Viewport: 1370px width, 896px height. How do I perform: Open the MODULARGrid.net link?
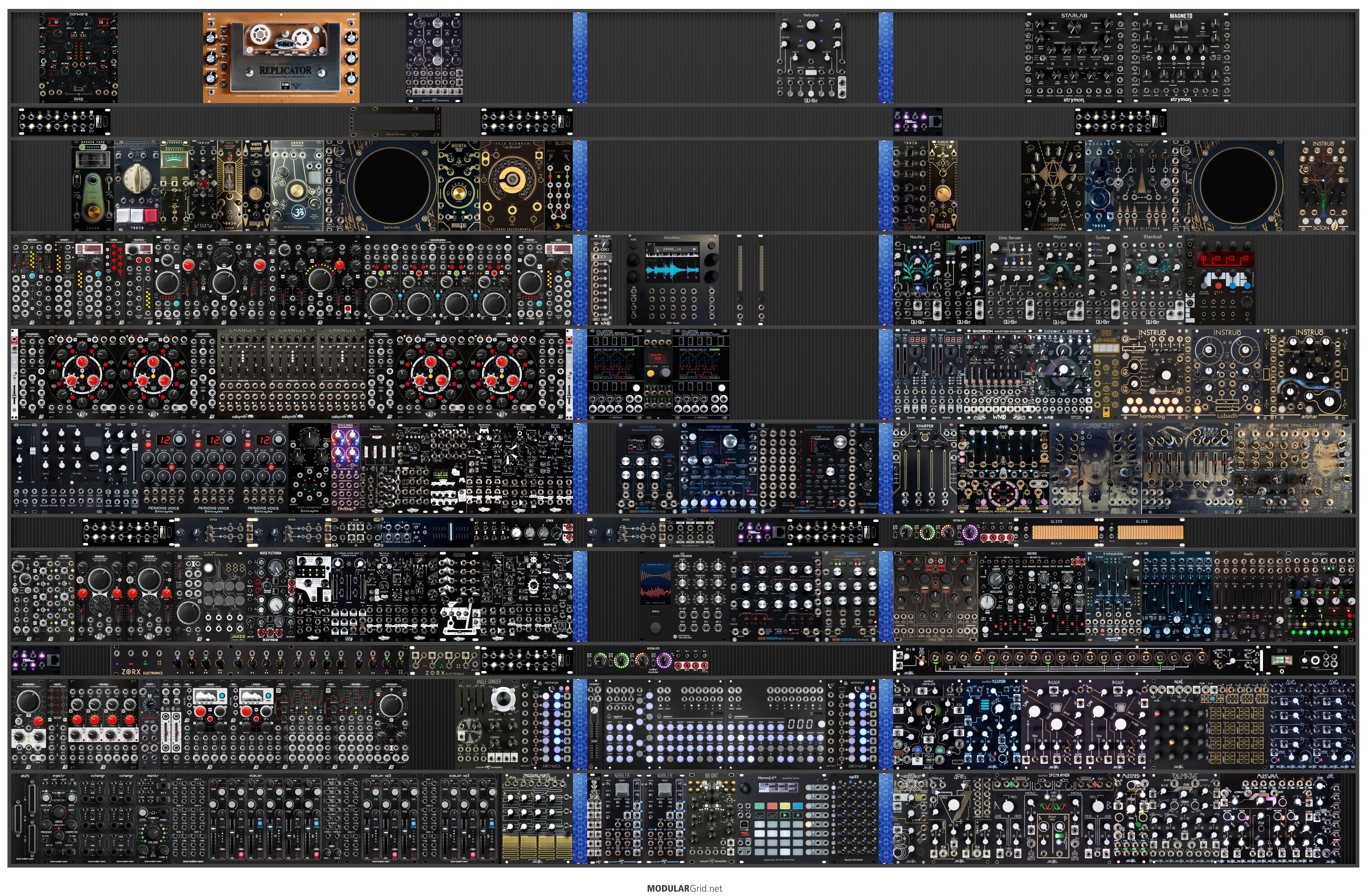pyautogui.click(x=684, y=888)
